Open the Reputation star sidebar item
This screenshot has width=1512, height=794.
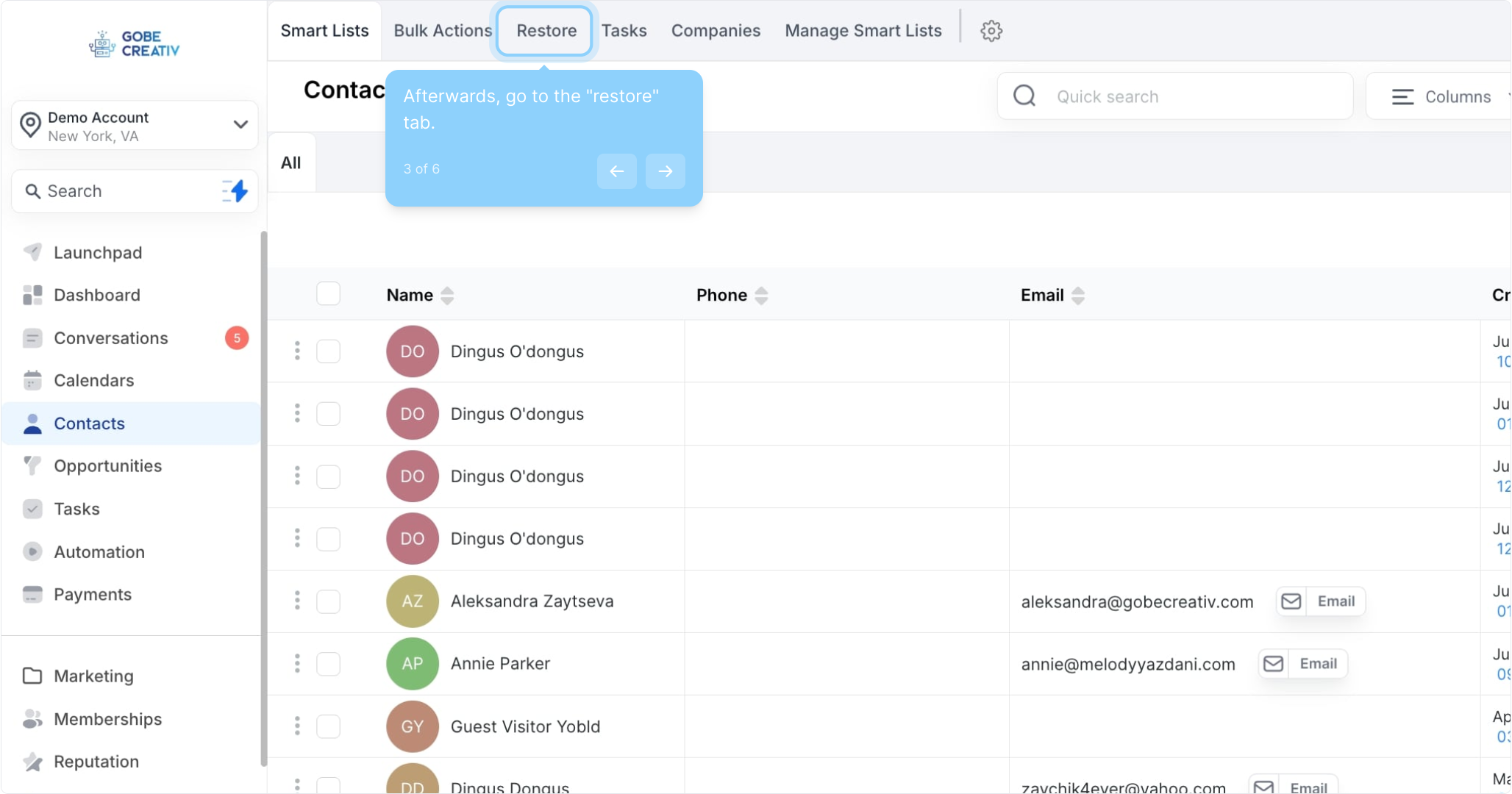(x=96, y=762)
